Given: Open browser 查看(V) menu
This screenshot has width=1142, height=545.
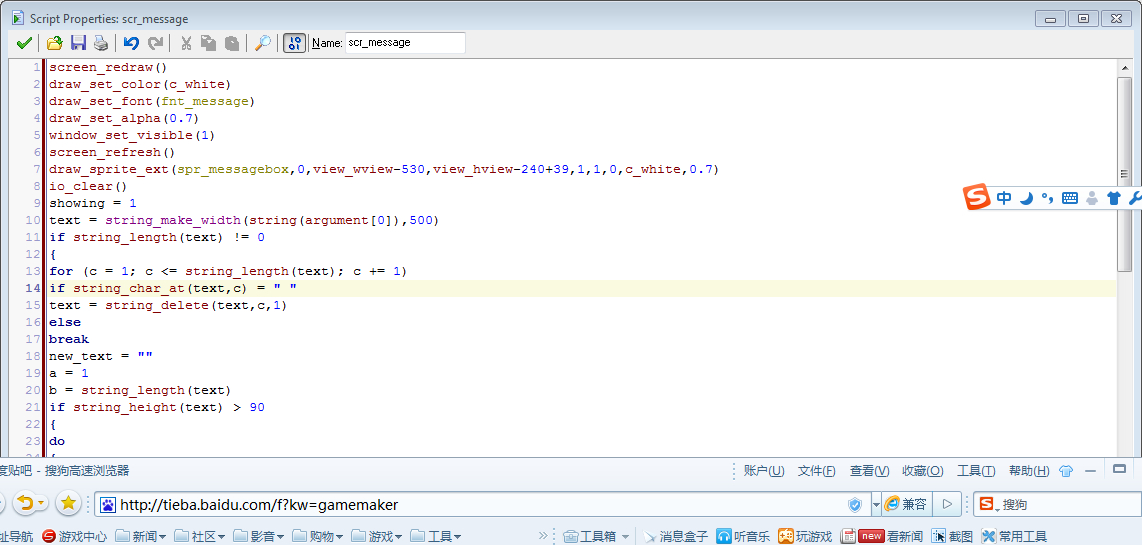Looking at the screenshot, I should coord(870,471).
